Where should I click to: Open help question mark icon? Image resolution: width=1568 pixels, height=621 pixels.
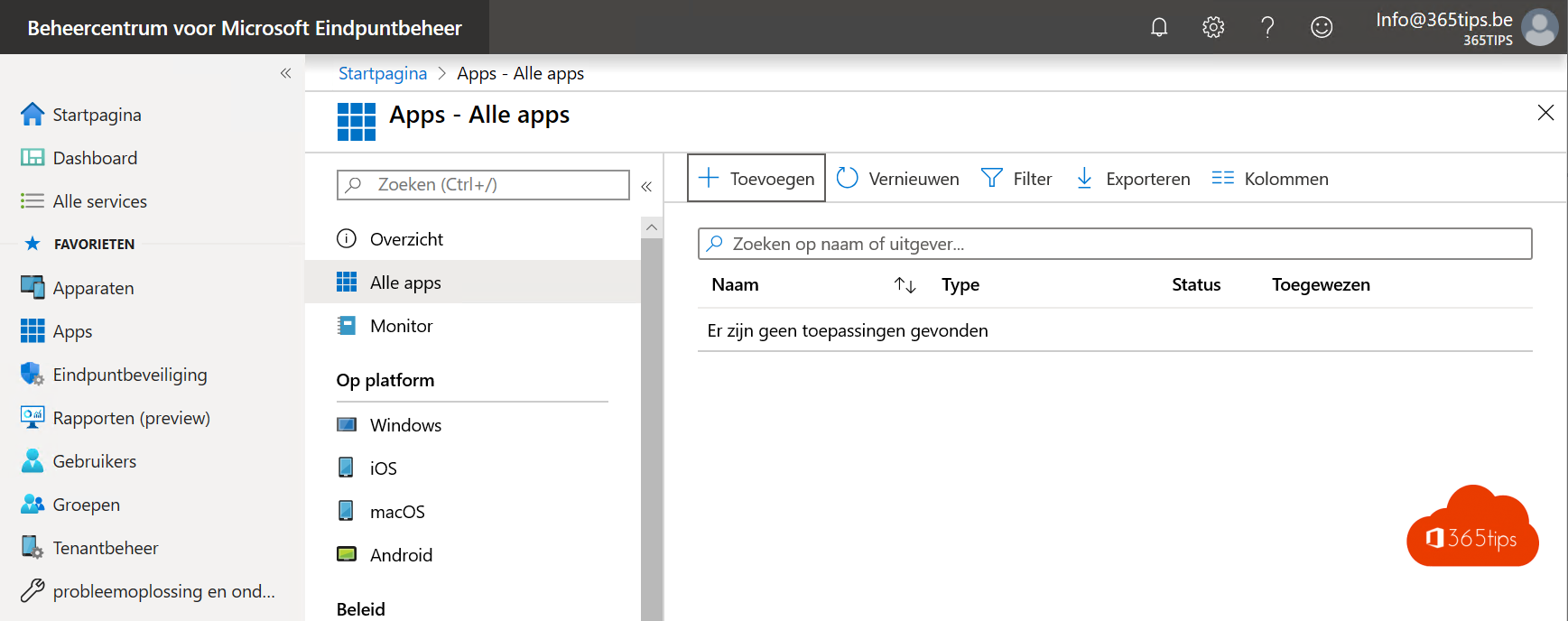[1267, 27]
